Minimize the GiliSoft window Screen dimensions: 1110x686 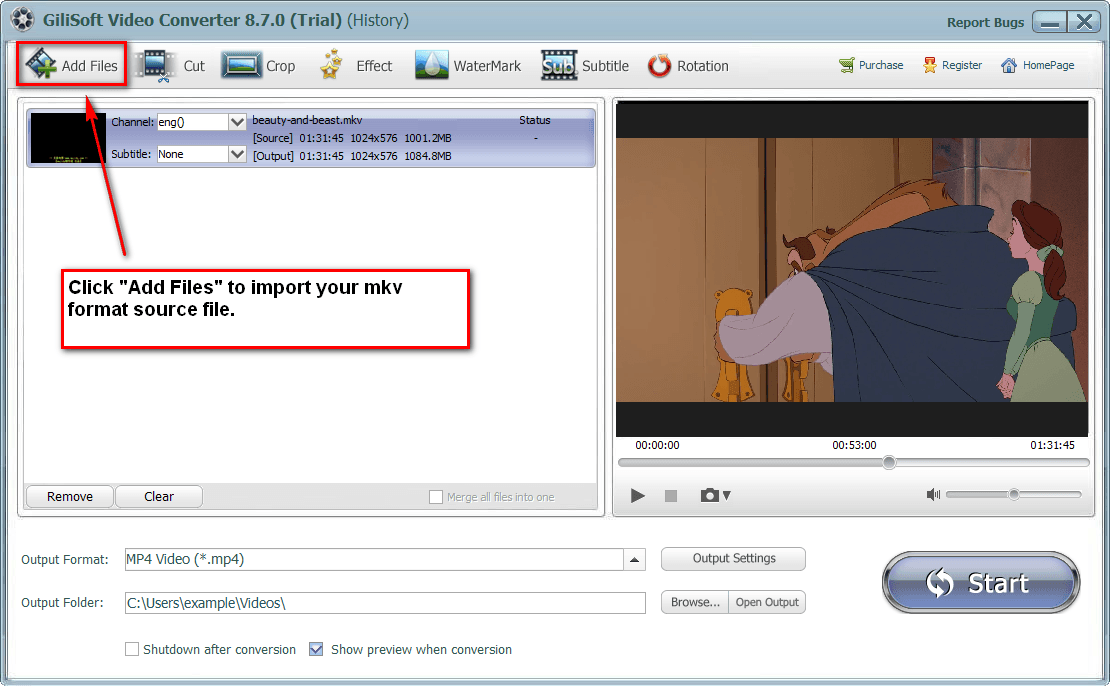1049,22
